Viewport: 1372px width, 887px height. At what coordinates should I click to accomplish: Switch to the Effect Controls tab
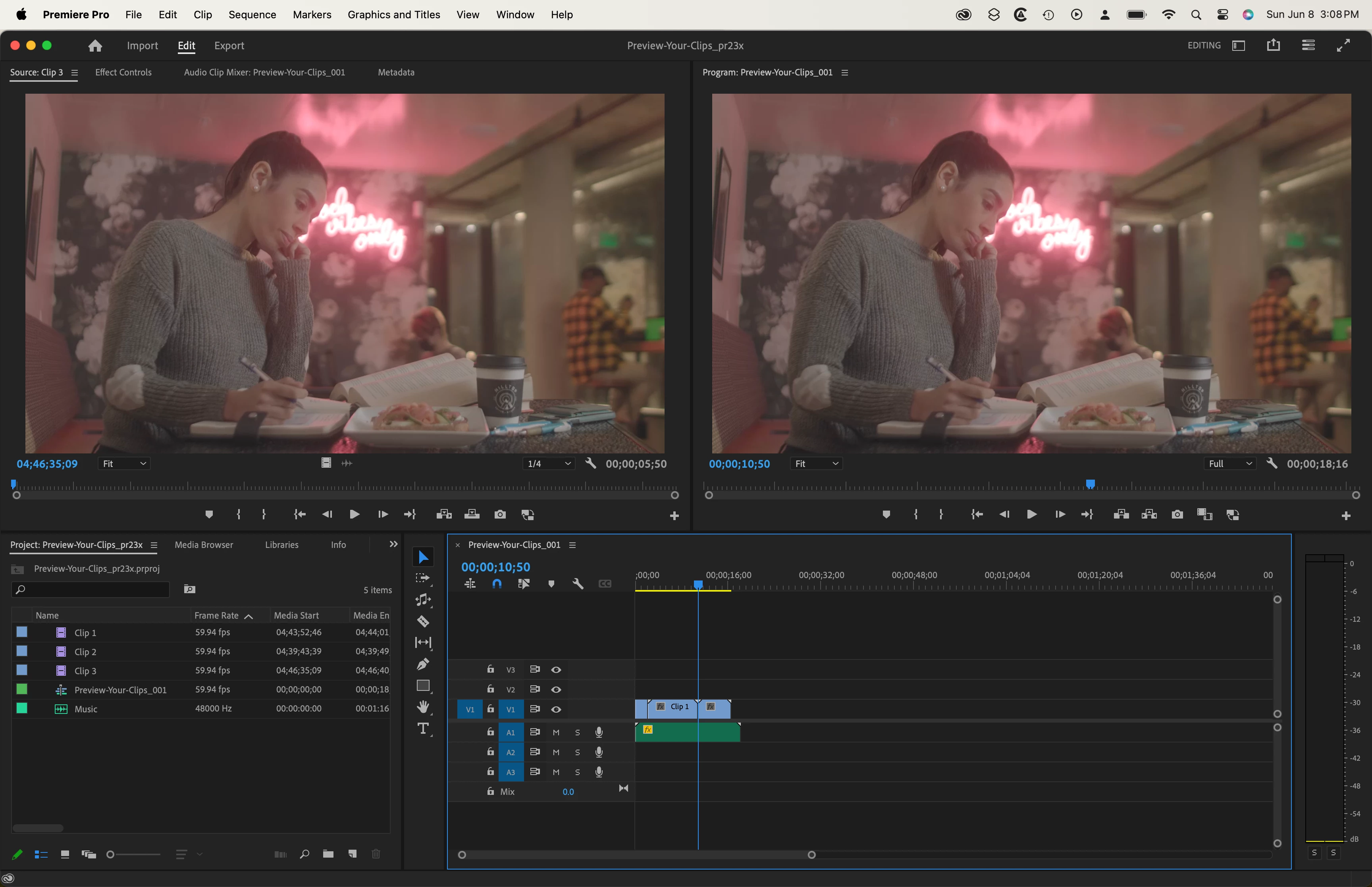point(123,72)
